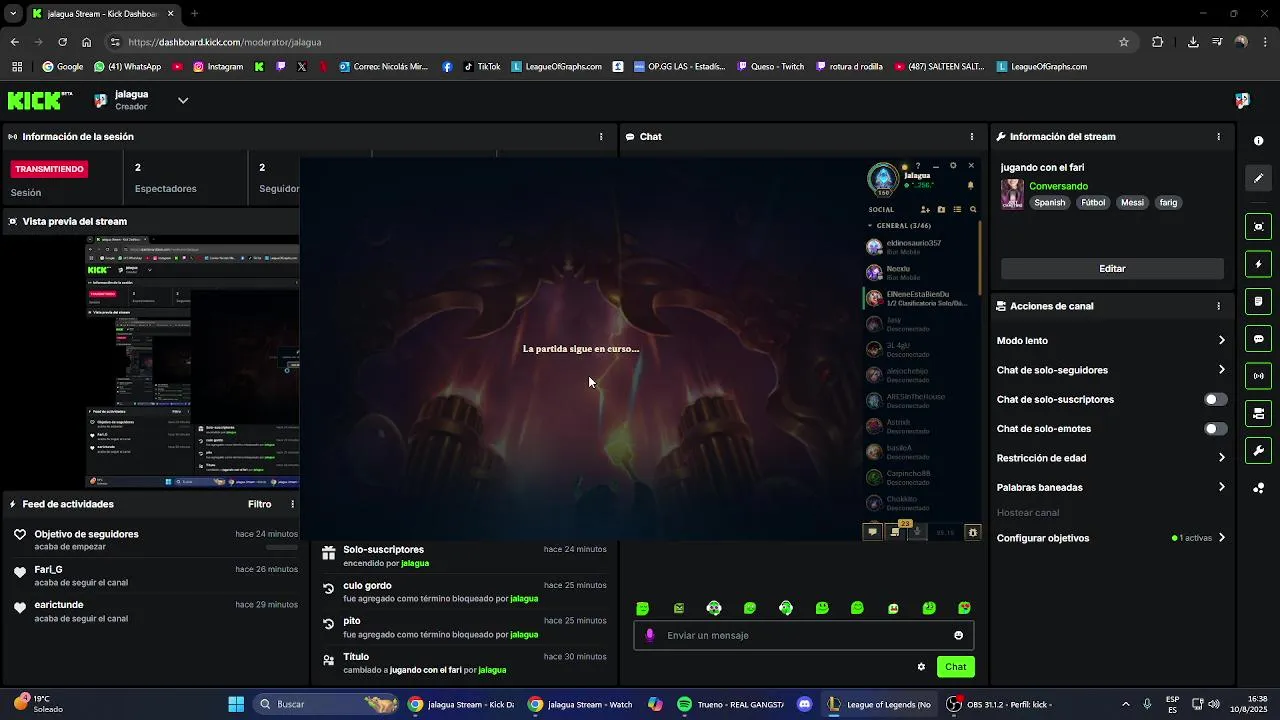Click the heart icon beside Fari_G follow
Screen dimensions: 1280x720
tap(20, 572)
